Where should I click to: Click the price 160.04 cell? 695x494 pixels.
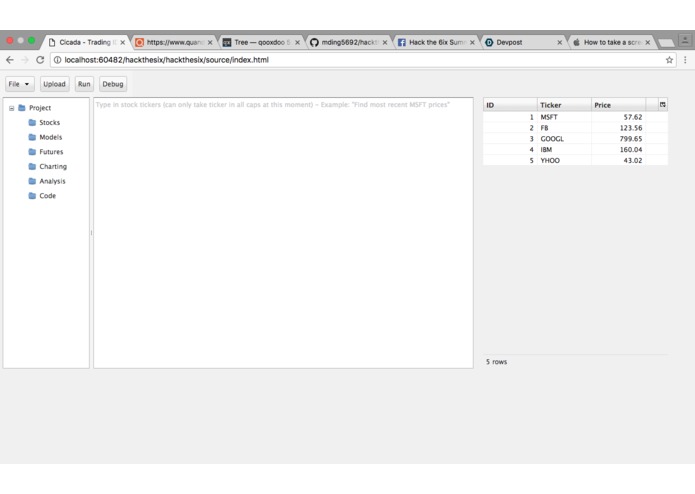coord(618,149)
